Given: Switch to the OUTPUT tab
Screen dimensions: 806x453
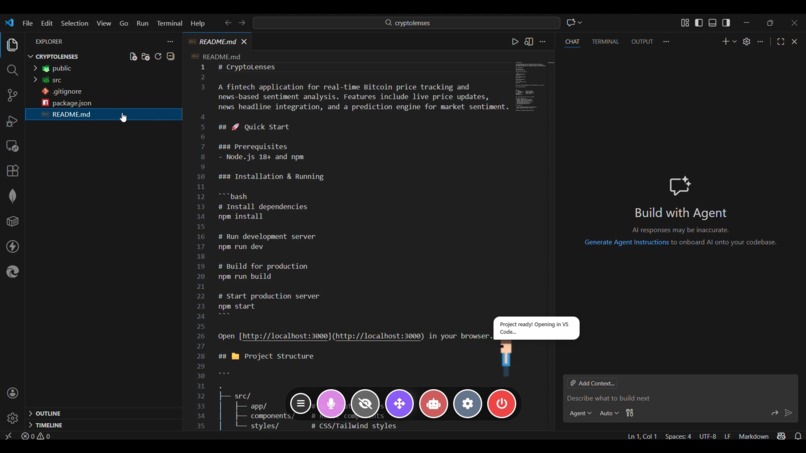Looking at the screenshot, I should point(642,42).
